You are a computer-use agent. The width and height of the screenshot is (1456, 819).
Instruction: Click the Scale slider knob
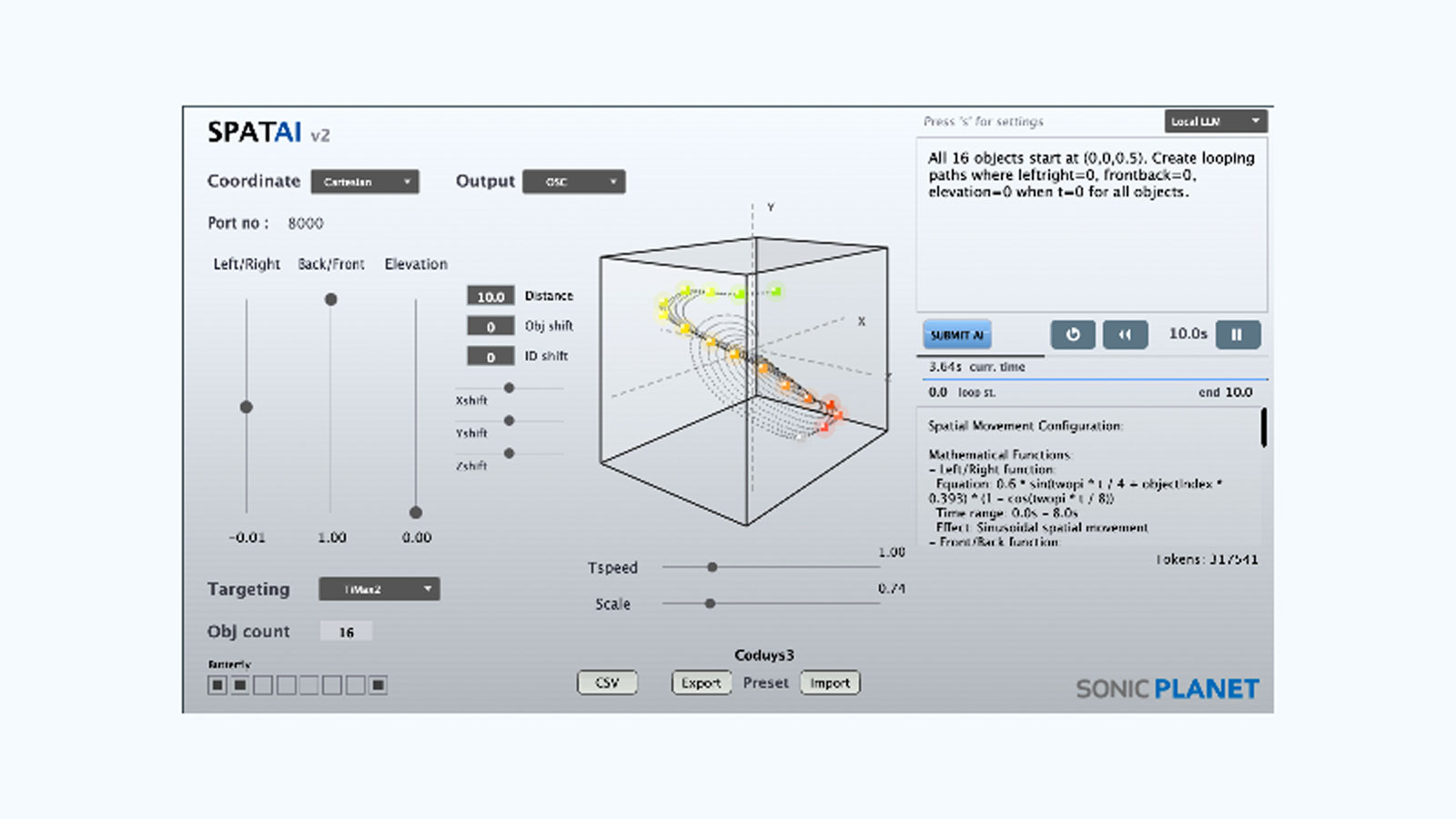pos(710,603)
